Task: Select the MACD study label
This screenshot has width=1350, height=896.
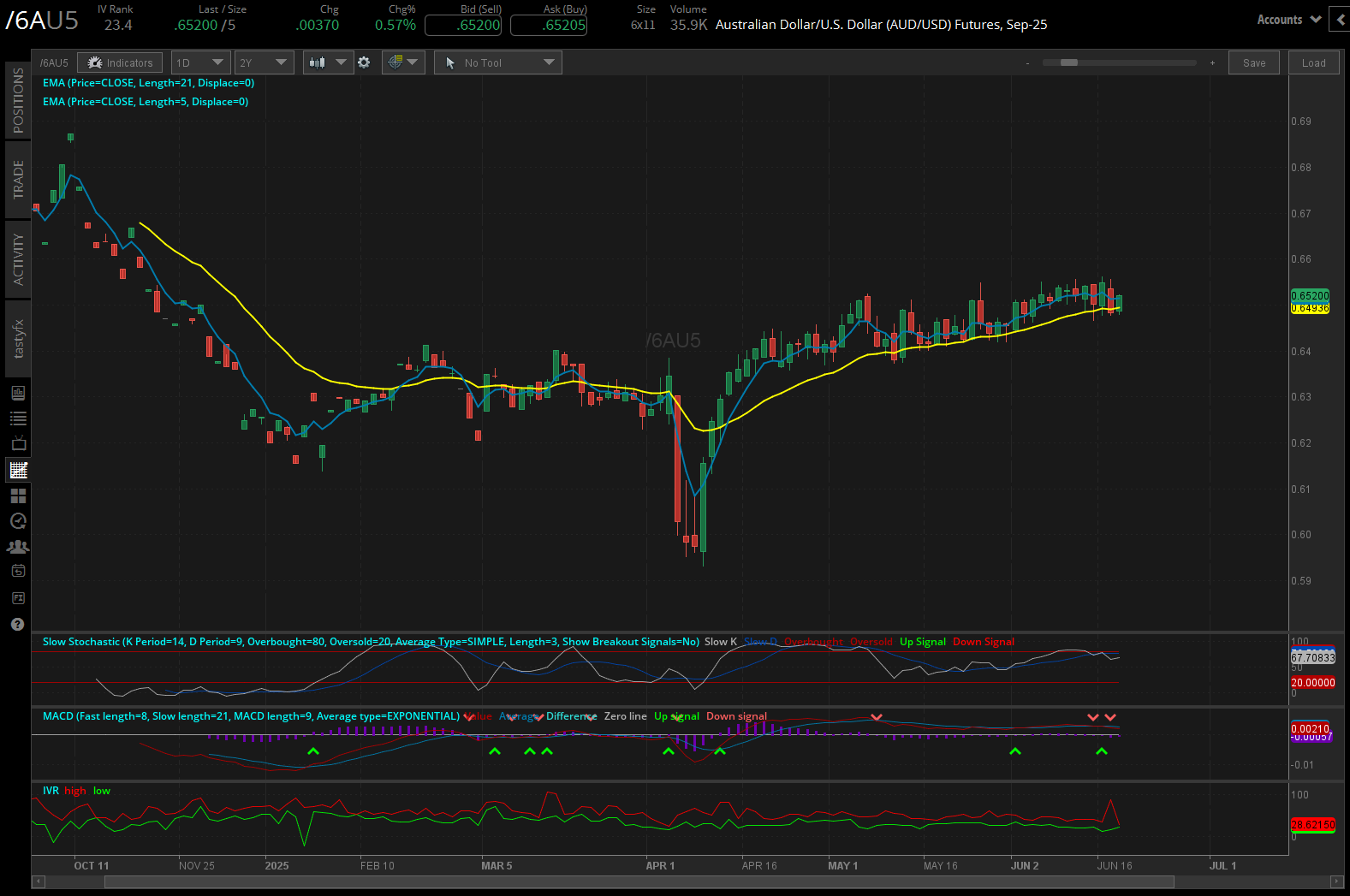Action: 251,716
